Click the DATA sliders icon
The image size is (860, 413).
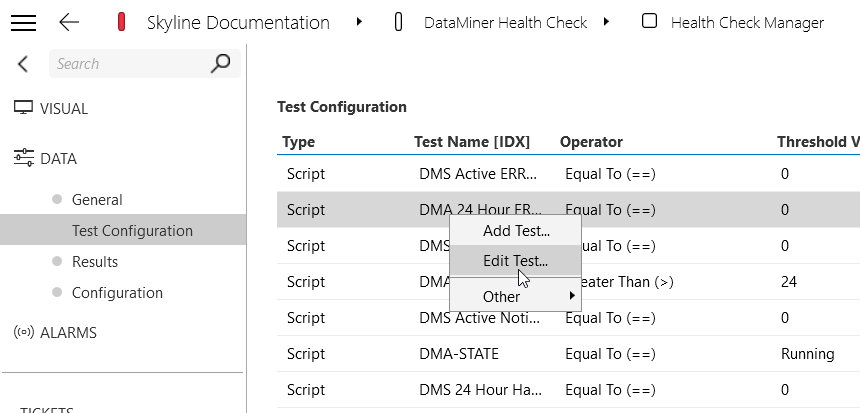[x=24, y=158]
